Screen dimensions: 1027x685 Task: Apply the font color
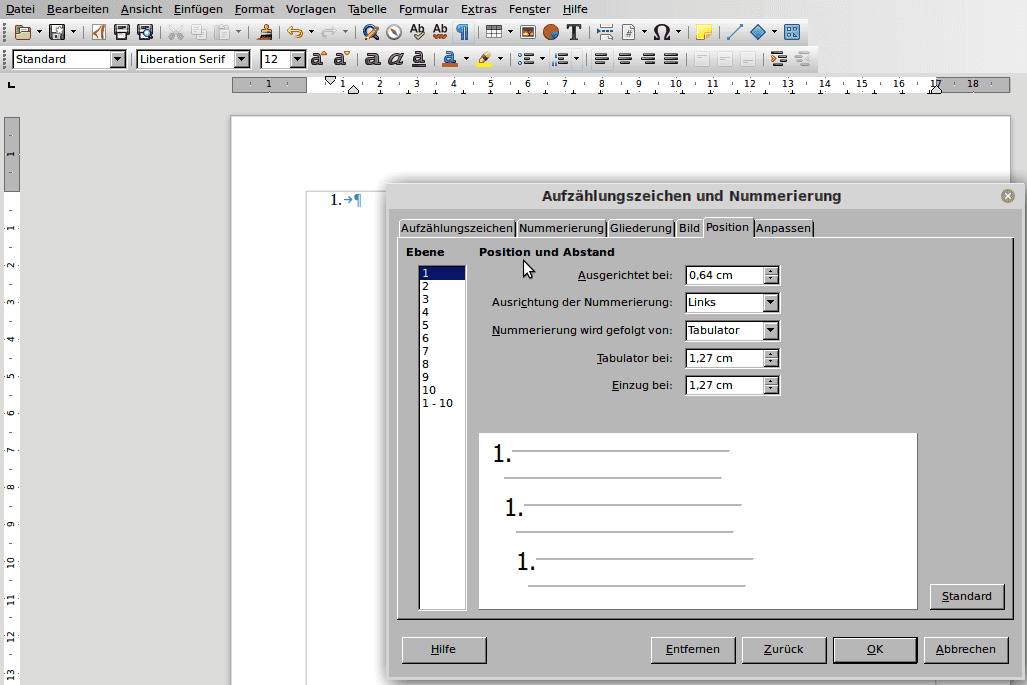tap(449, 59)
